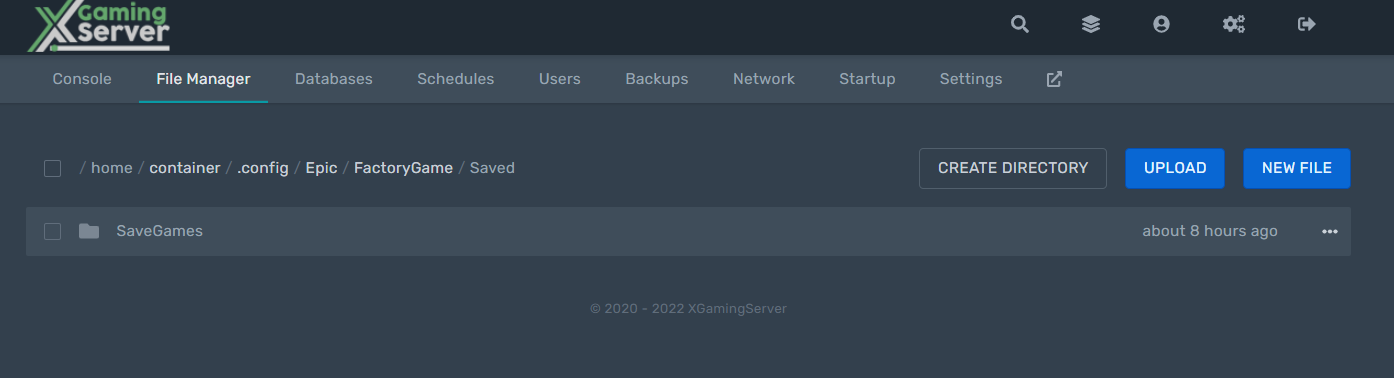Click the New File button
Image resolution: width=1394 pixels, height=378 pixels.
tap(1297, 168)
